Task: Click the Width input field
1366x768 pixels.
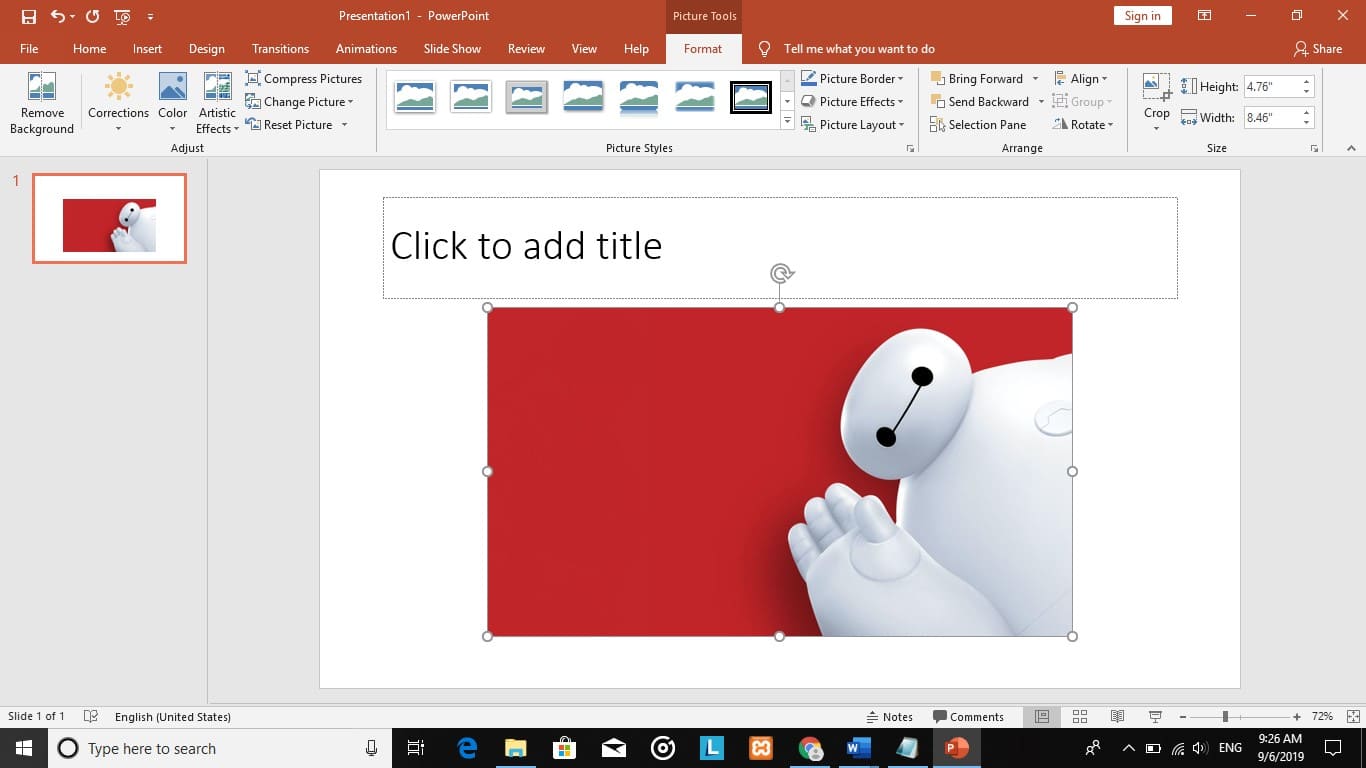Action: [1272, 118]
